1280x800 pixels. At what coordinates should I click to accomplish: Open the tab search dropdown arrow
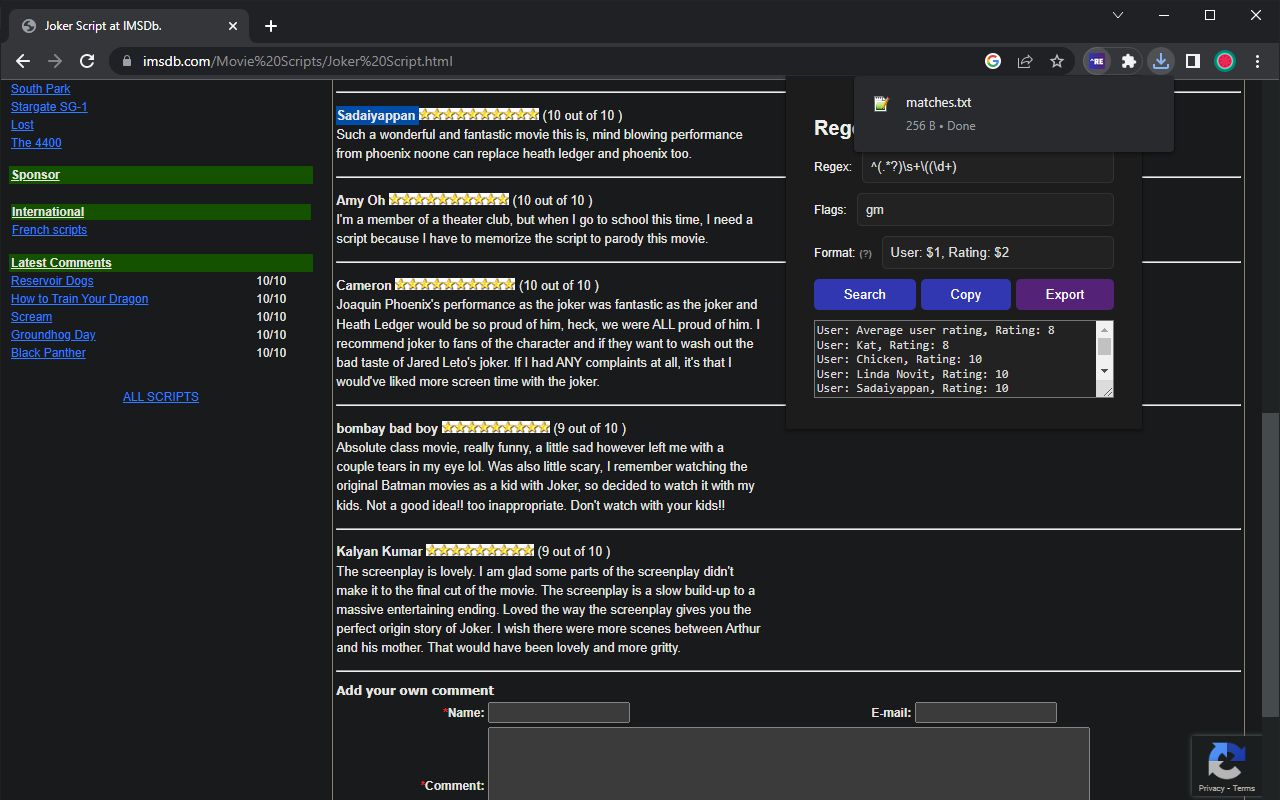[1118, 15]
